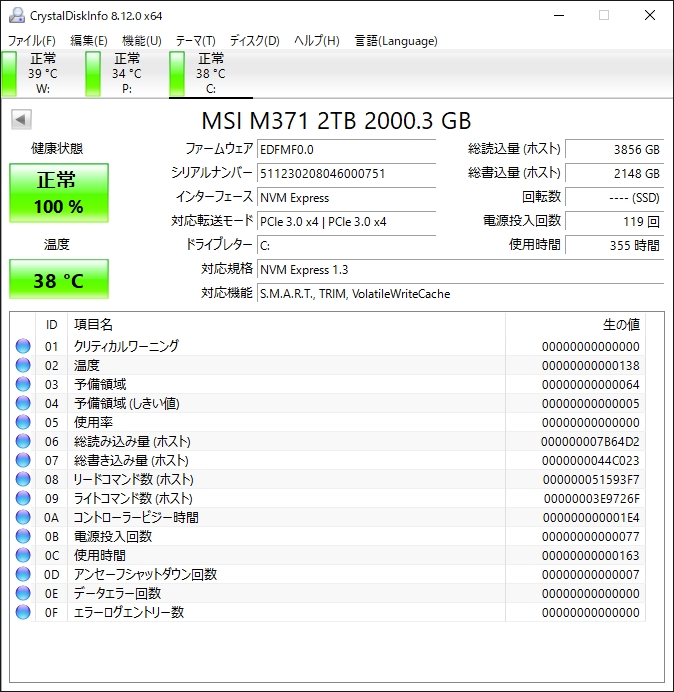Screen dimensions: 674x692
Task: Click raw value 0000000000064 of 予備領域
Action: coord(591,384)
